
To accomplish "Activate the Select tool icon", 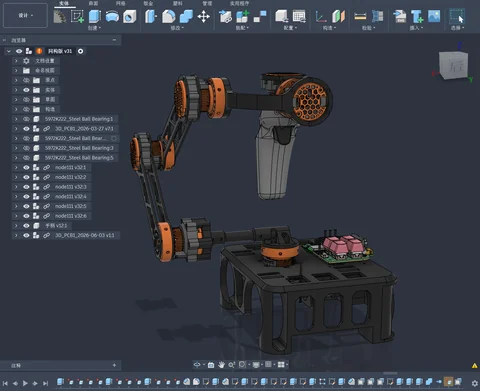I will coord(456,16).
